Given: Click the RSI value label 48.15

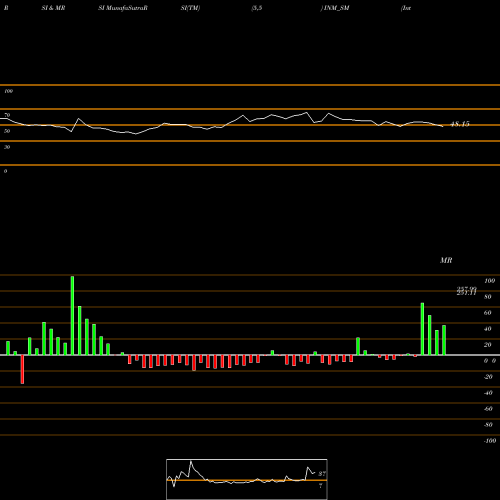Looking at the screenshot, I should [x=460, y=124].
